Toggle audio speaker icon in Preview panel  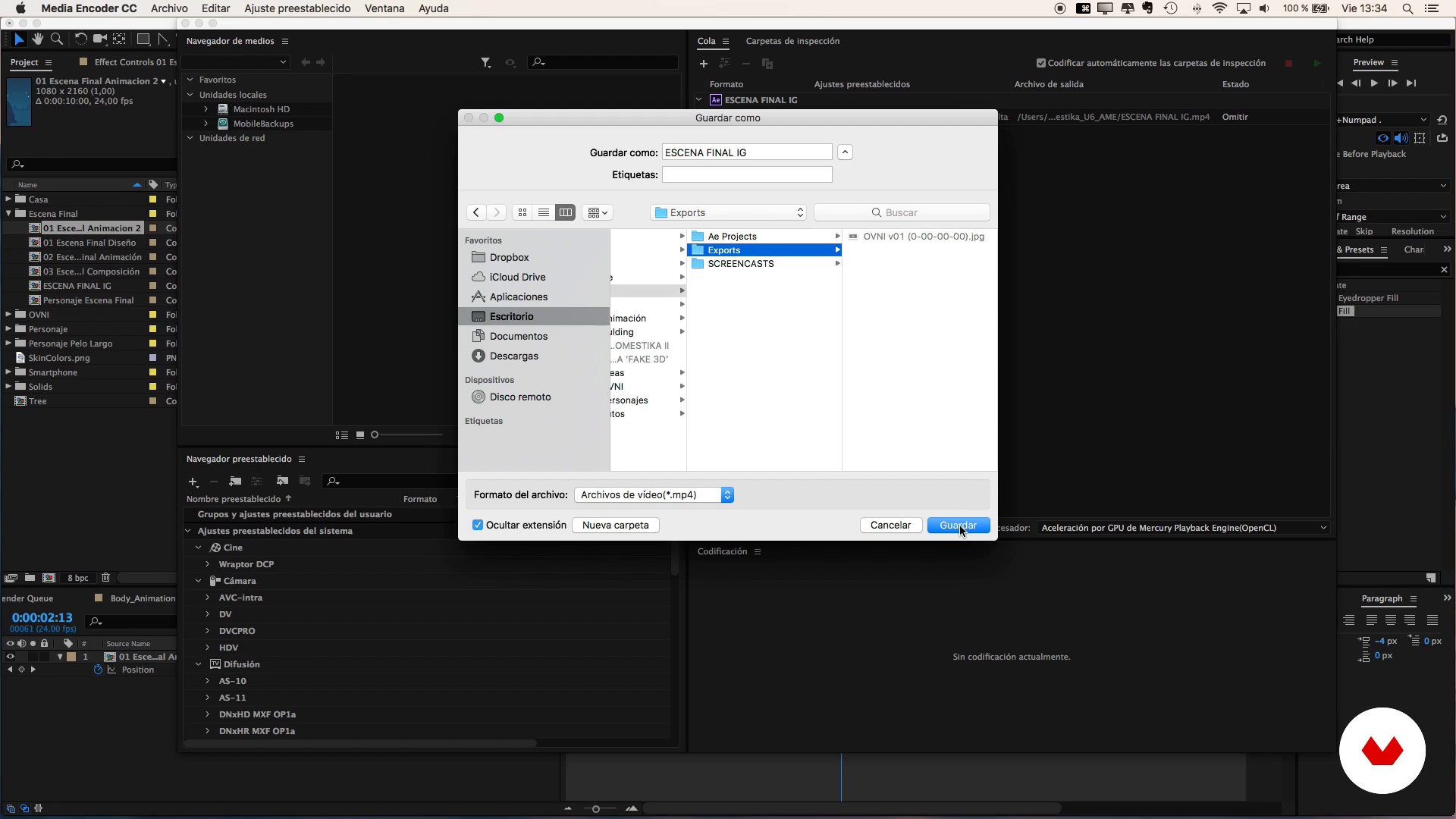[x=1401, y=138]
